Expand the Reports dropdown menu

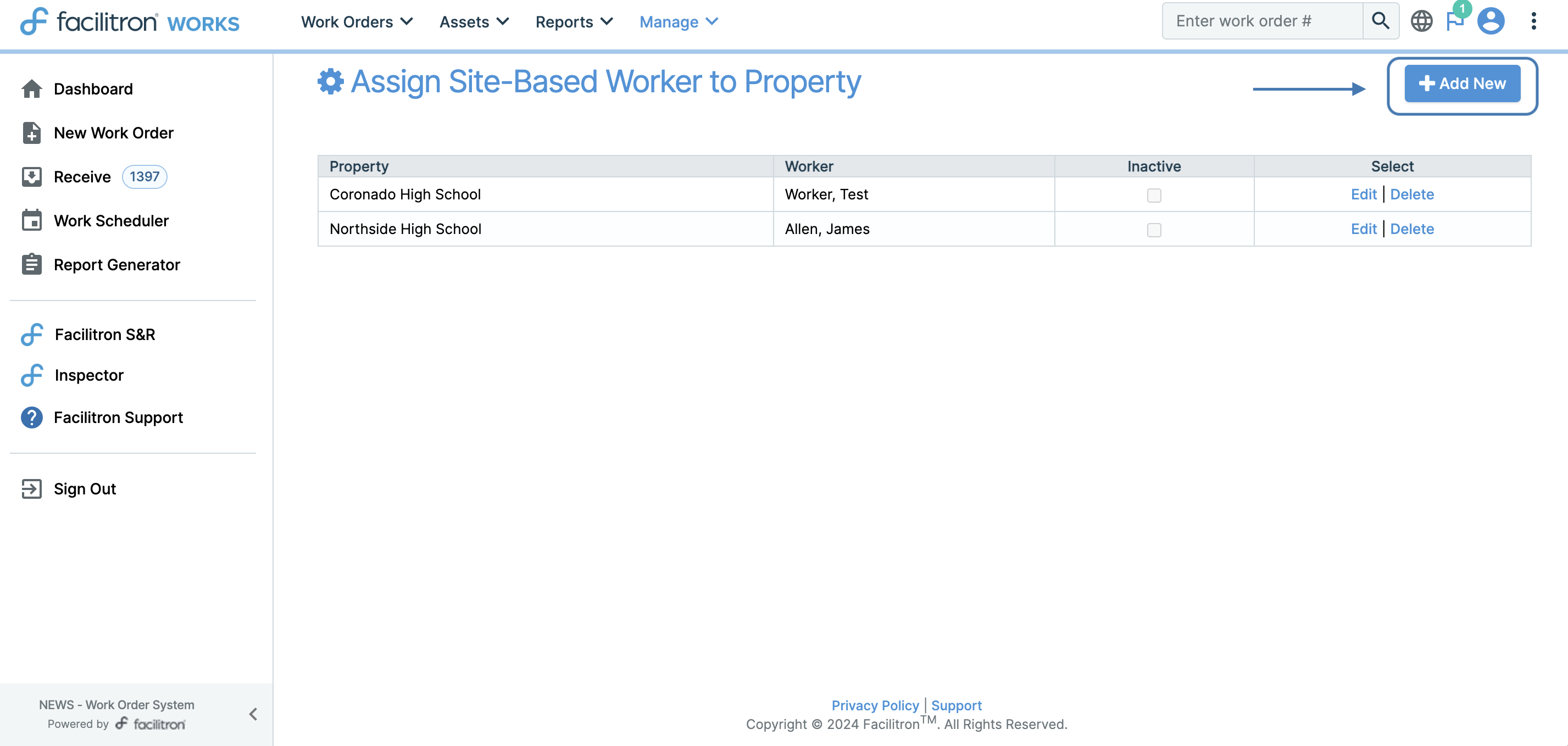[x=574, y=22]
